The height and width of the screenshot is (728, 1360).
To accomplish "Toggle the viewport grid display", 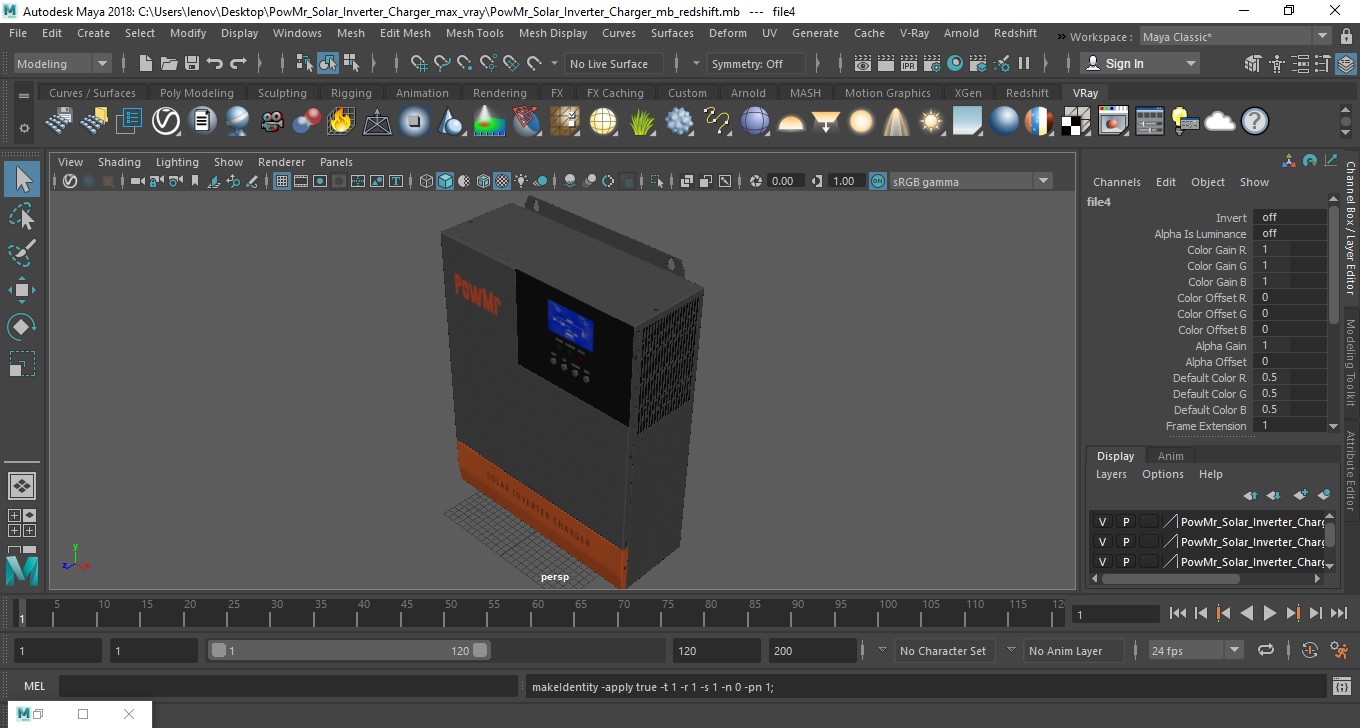I will click(x=282, y=181).
